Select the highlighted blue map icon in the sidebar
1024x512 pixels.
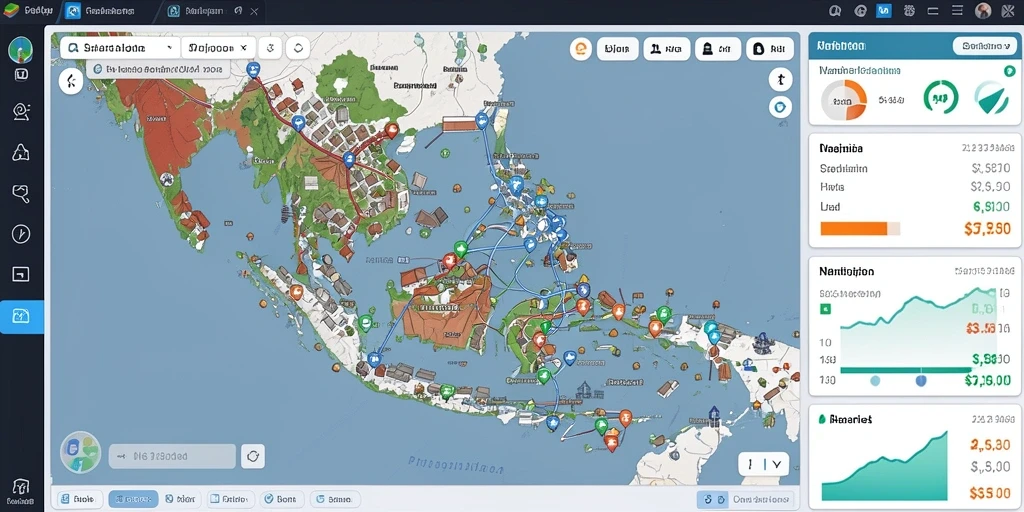[x=22, y=317]
